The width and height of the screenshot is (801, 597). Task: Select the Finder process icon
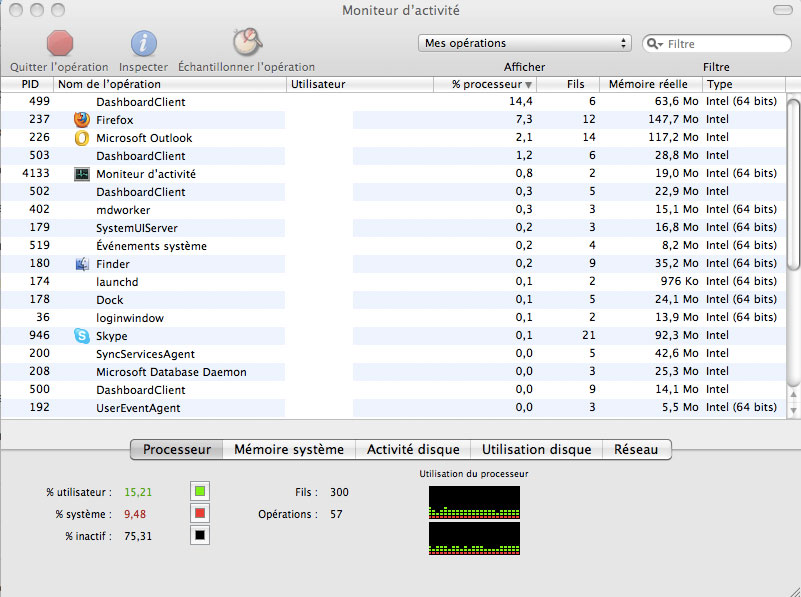82,264
